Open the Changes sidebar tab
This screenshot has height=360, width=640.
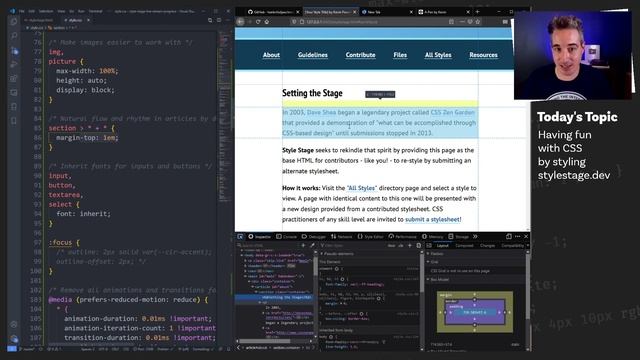tap(487, 245)
